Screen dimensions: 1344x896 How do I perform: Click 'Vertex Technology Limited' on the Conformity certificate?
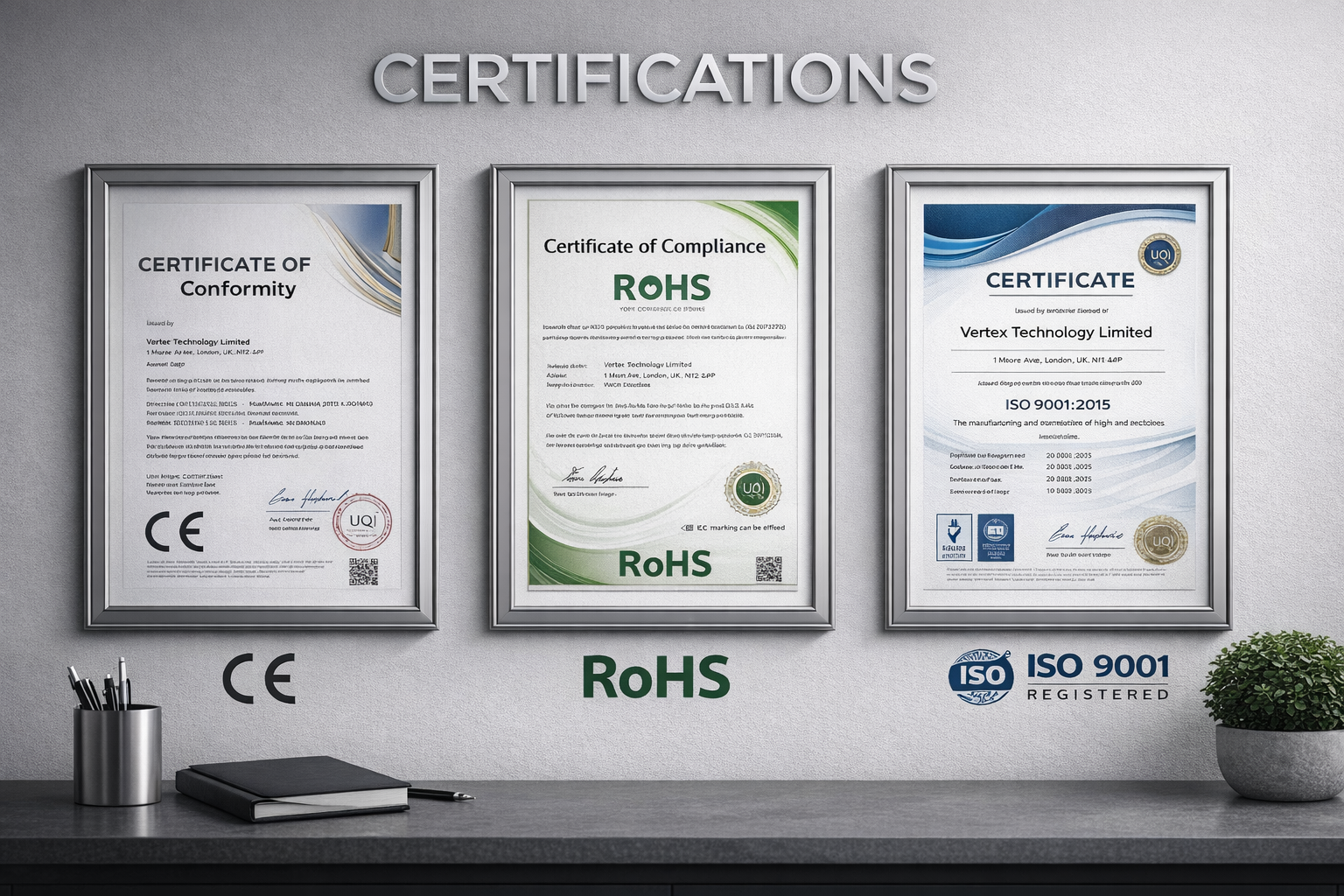[198, 342]
